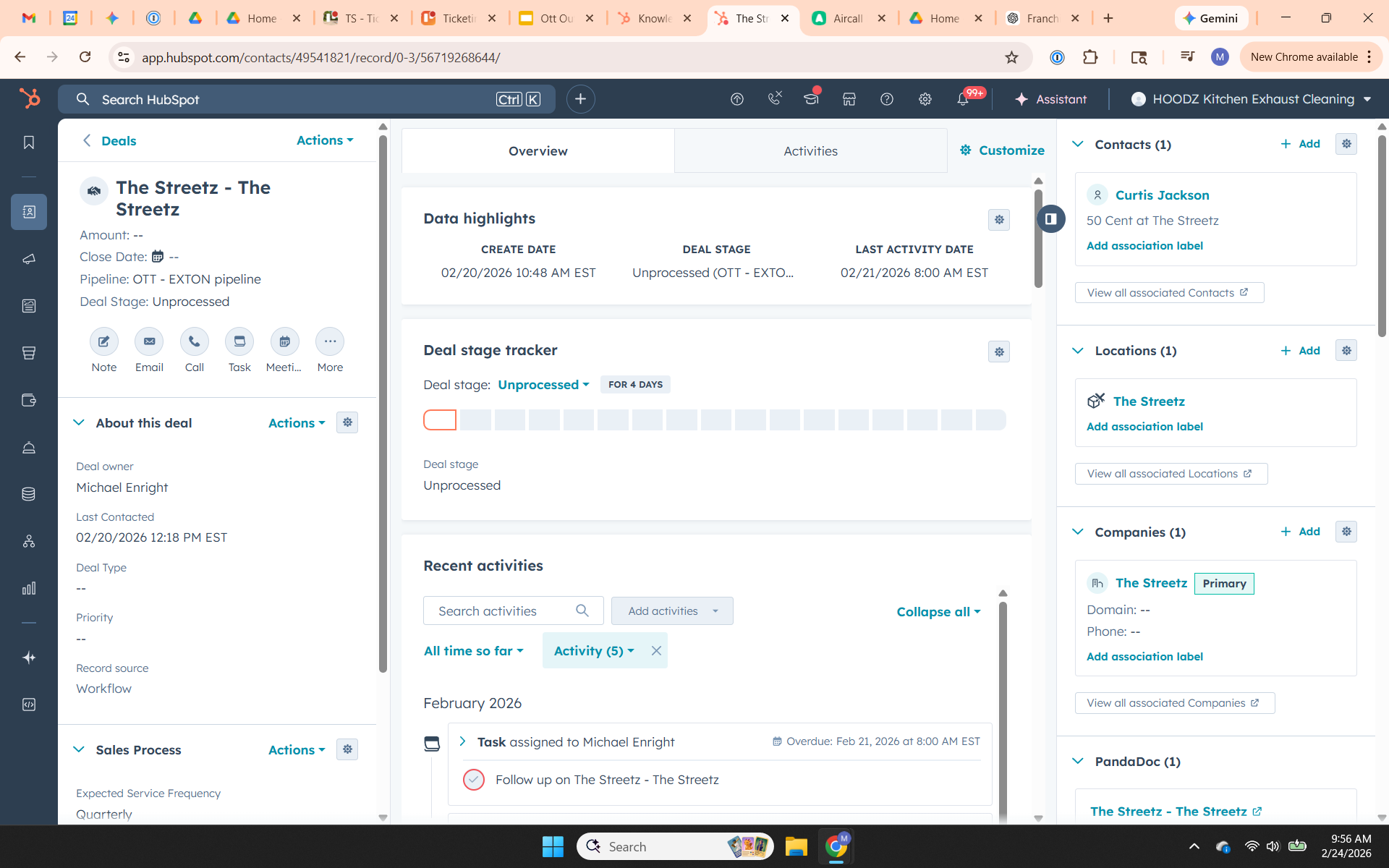Click the Note icon under deal name
Image resolution: width=1389 pixels, height=868 pixels.
(103, 341)
